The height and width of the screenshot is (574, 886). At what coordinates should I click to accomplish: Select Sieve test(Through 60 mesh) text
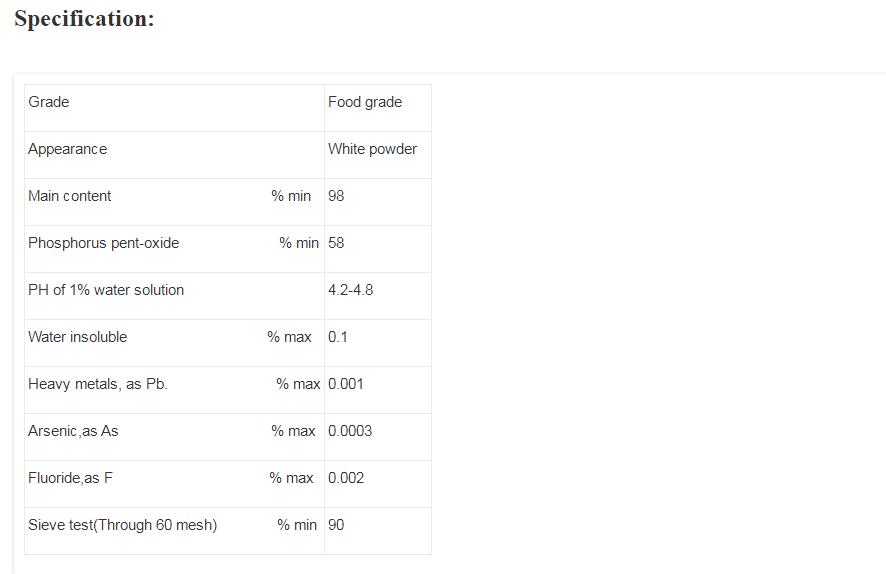123,525
